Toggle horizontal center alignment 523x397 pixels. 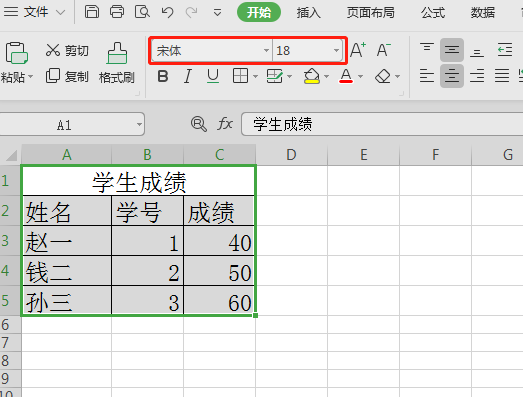[452, 76]
